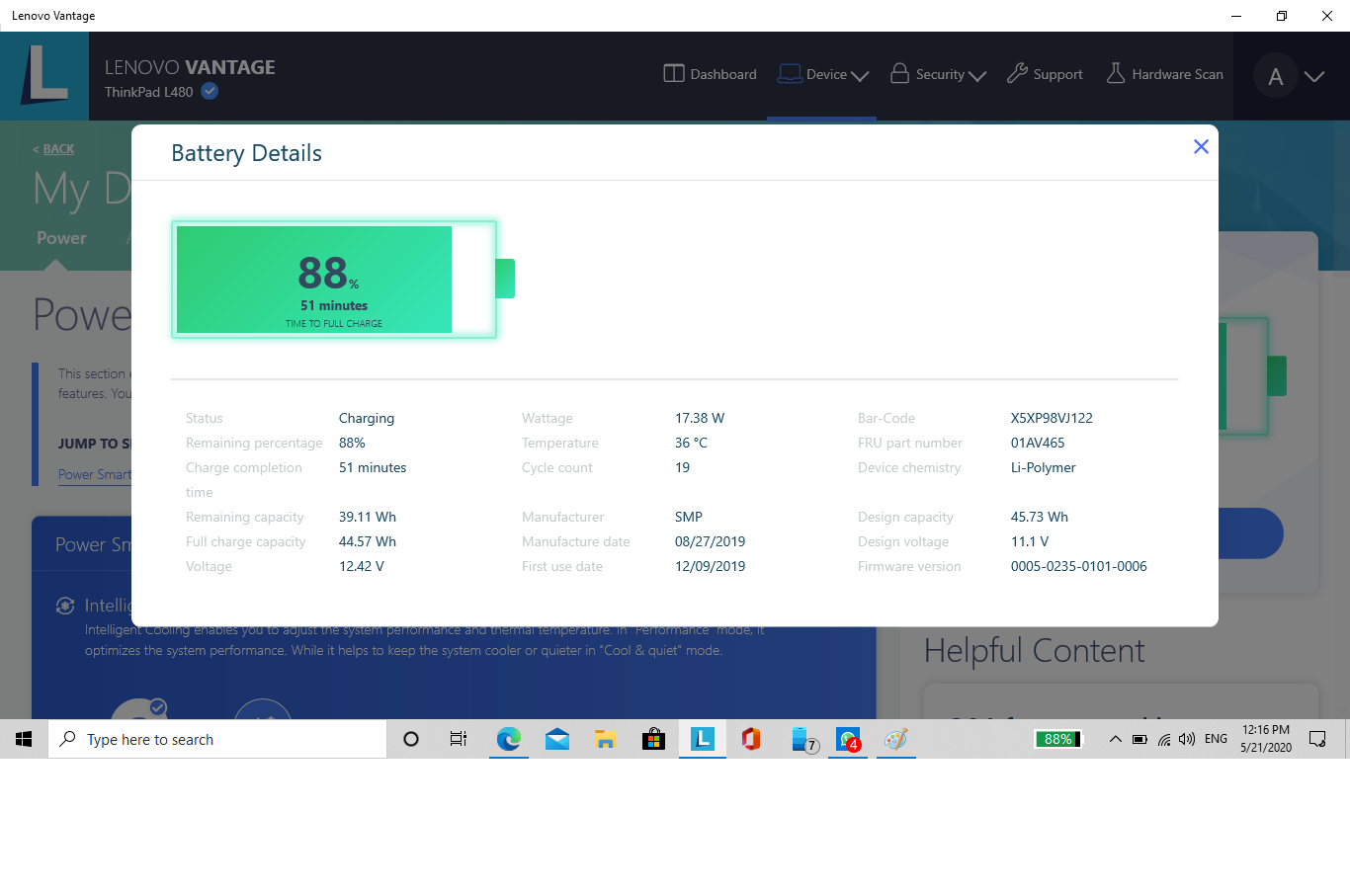This screenshot has width=1350, height=896.
Task: Open File Explorer from taskbar
Action: pos(605,739)
